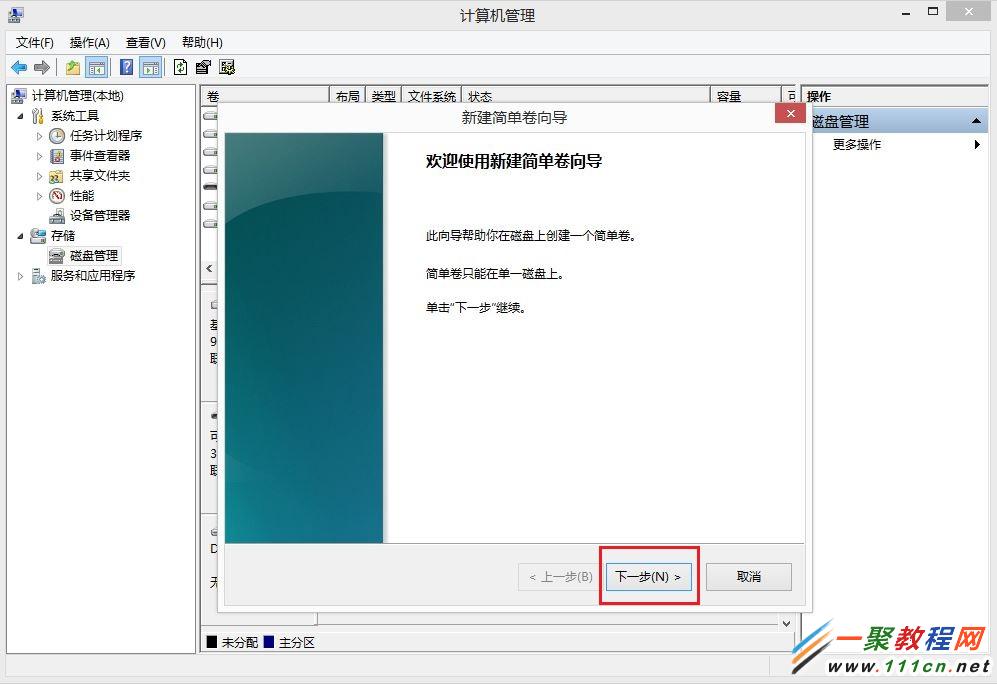Click the disk view scroll down arrow
The height and width of the screenshot is (684, 997).
coord(787,624)
